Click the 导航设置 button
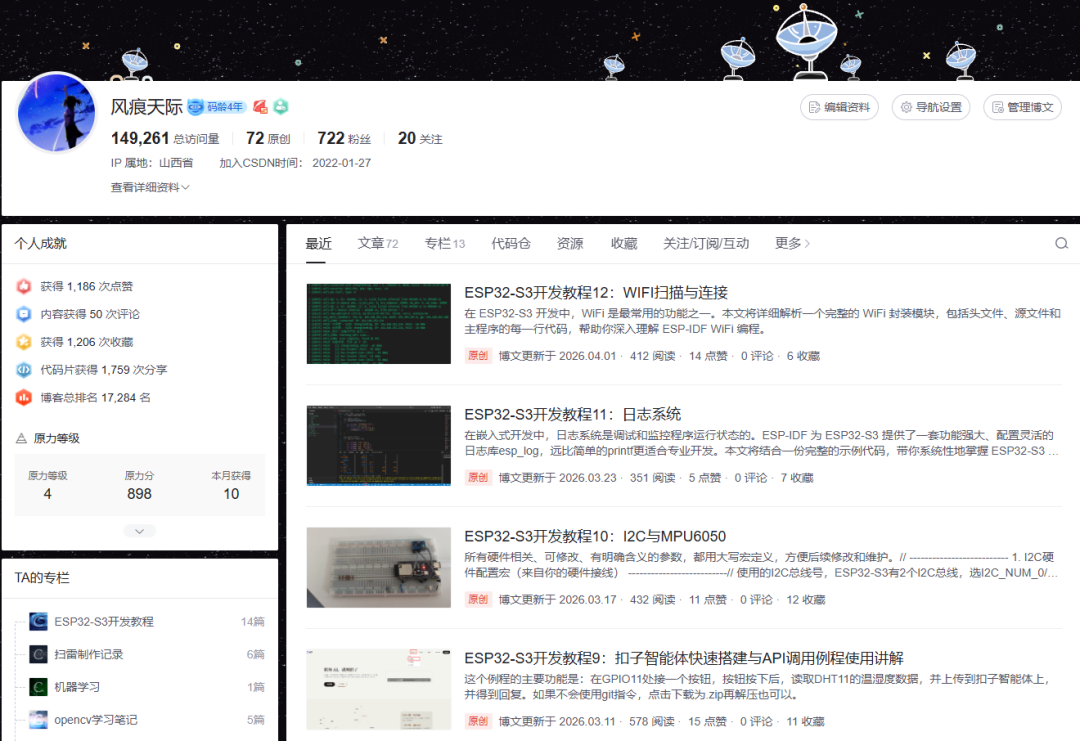 931,107
